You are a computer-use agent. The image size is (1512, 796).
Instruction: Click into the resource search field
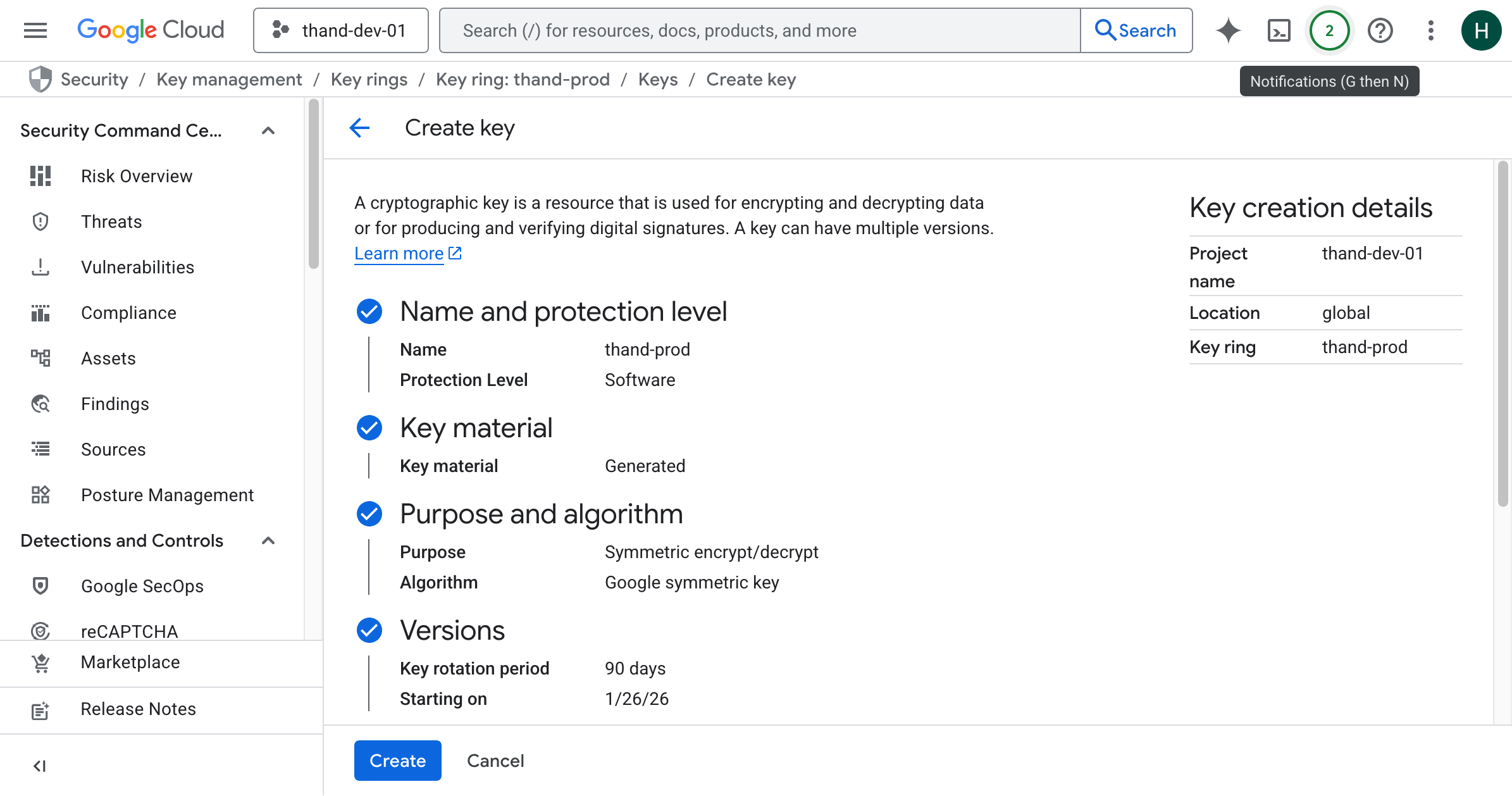759,30
